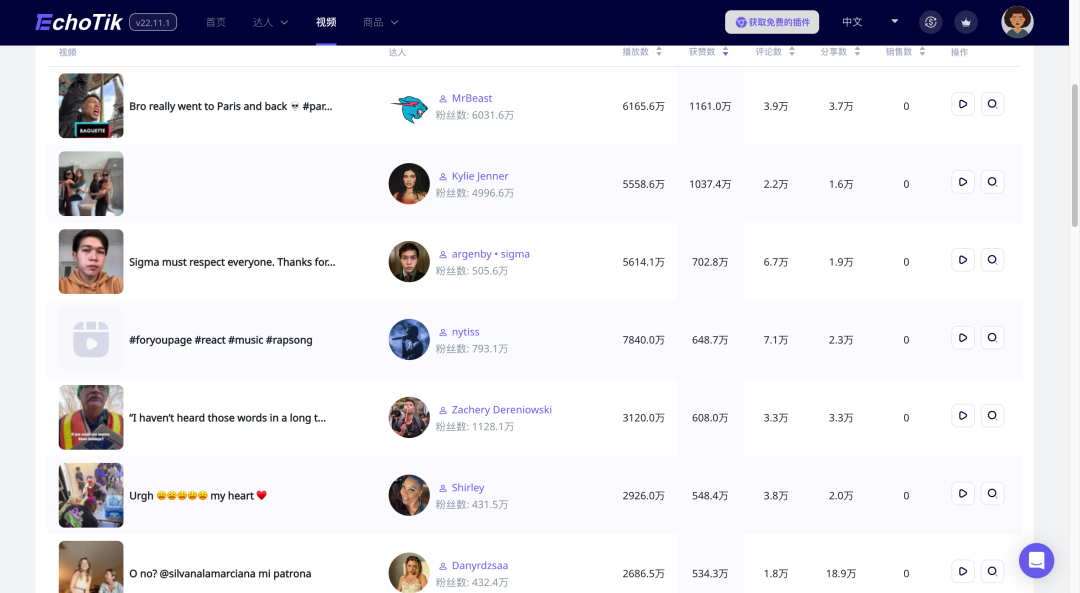
Task: Open Kylie Jenner's video thumbnail
Action: point(91,184)
